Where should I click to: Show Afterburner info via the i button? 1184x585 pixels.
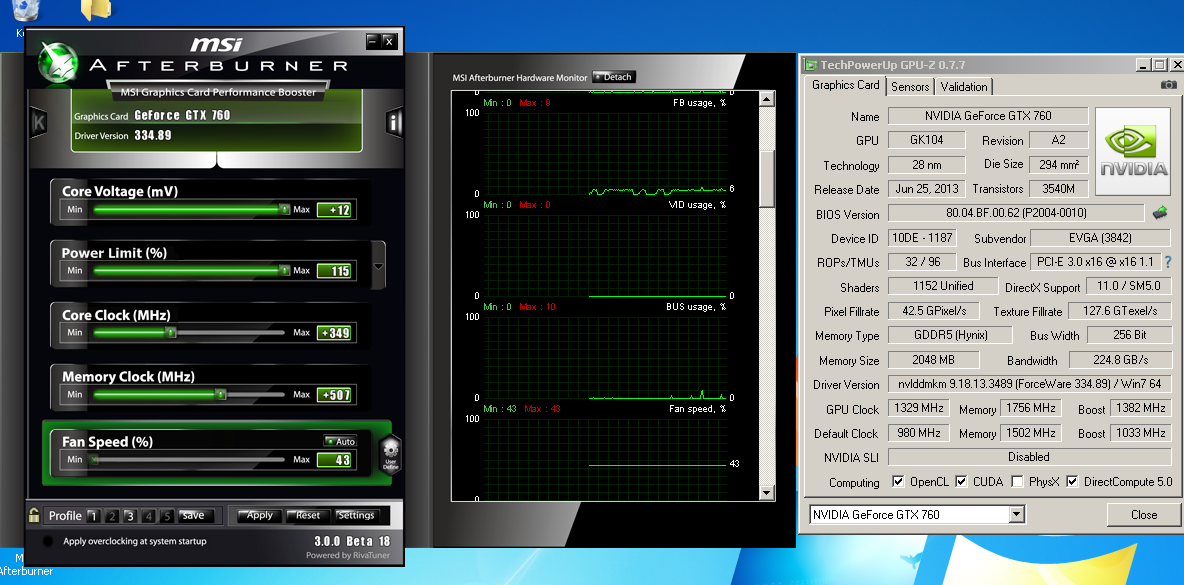(393, 122)
